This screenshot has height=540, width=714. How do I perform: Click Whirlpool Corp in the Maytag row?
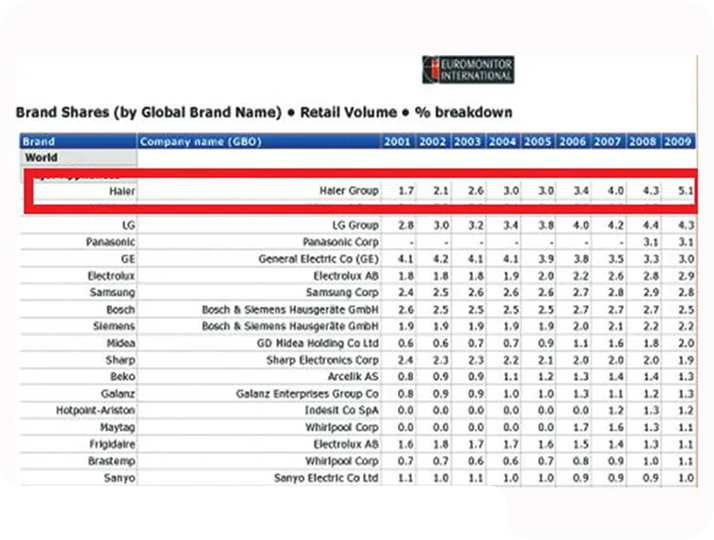point(342,427)
